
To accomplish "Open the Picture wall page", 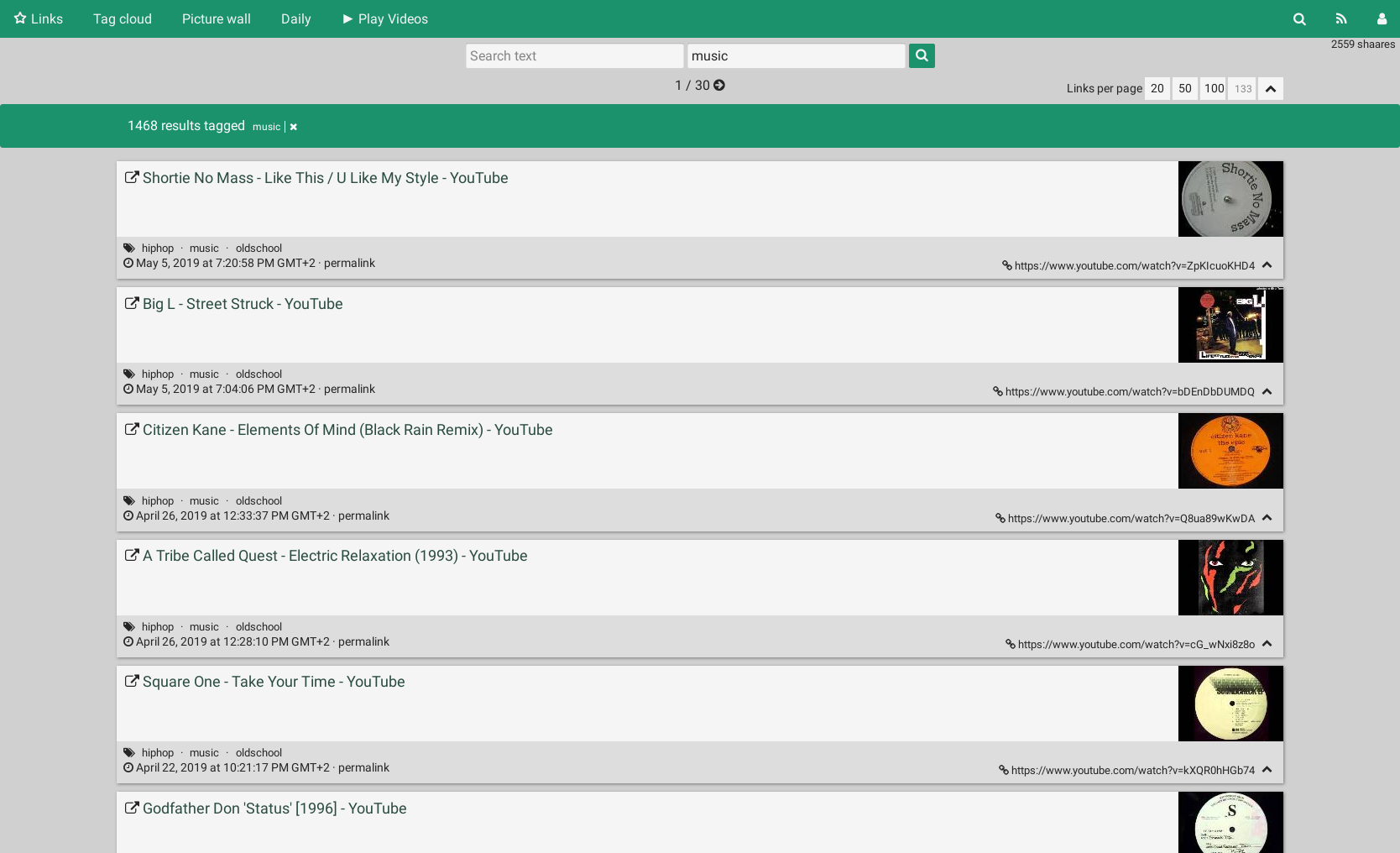I will 217,19.
